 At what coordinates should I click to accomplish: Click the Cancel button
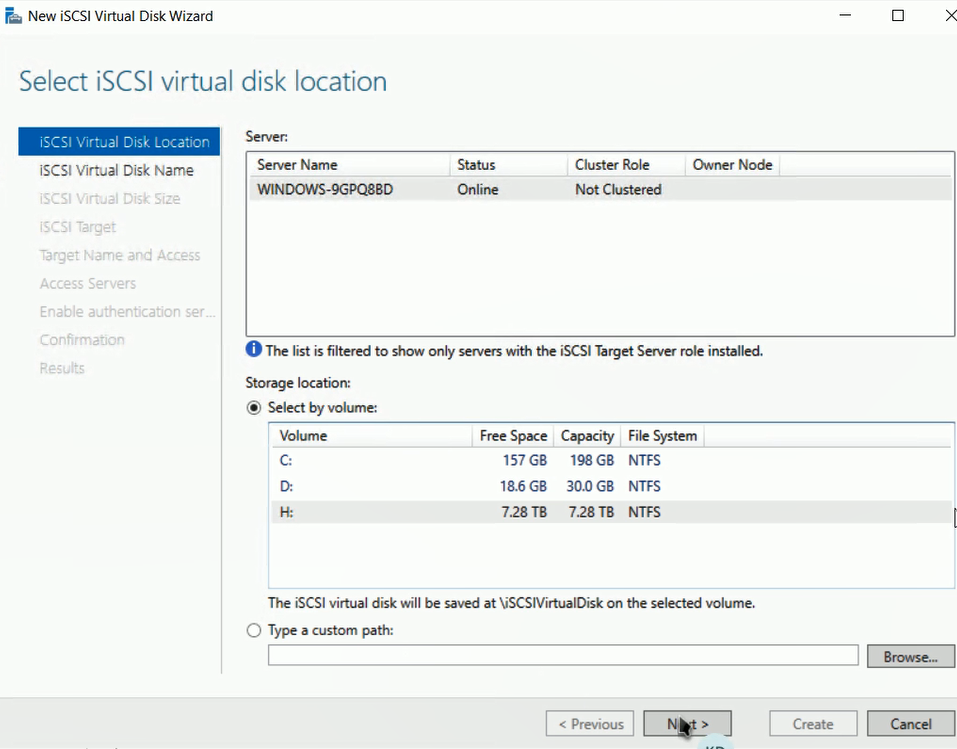[x=910, y=724]
